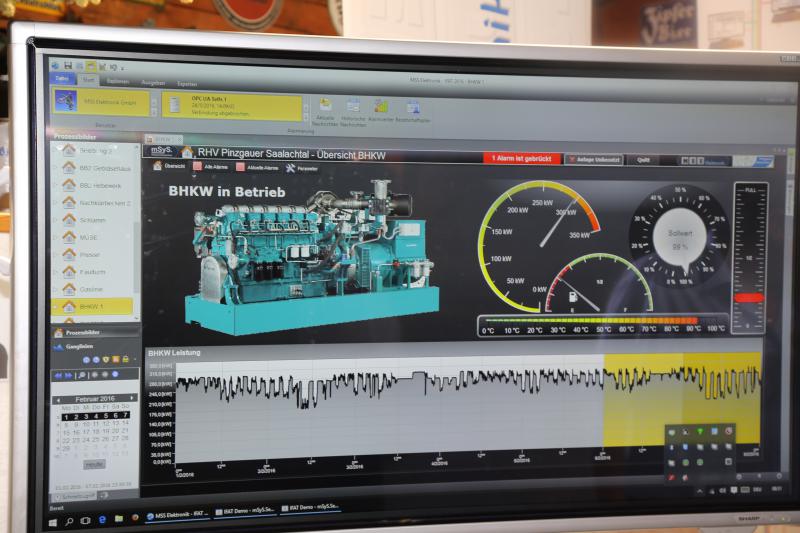Expand the Presse tree node
800x533 pixels.
[55, 254]
